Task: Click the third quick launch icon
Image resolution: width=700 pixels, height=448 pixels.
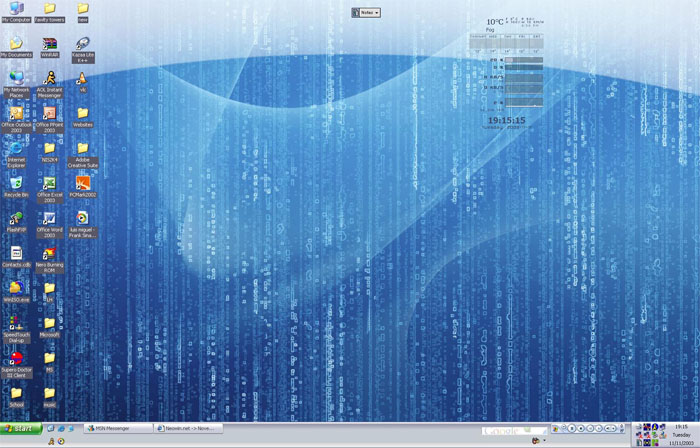Action: [x=71, y=428]
